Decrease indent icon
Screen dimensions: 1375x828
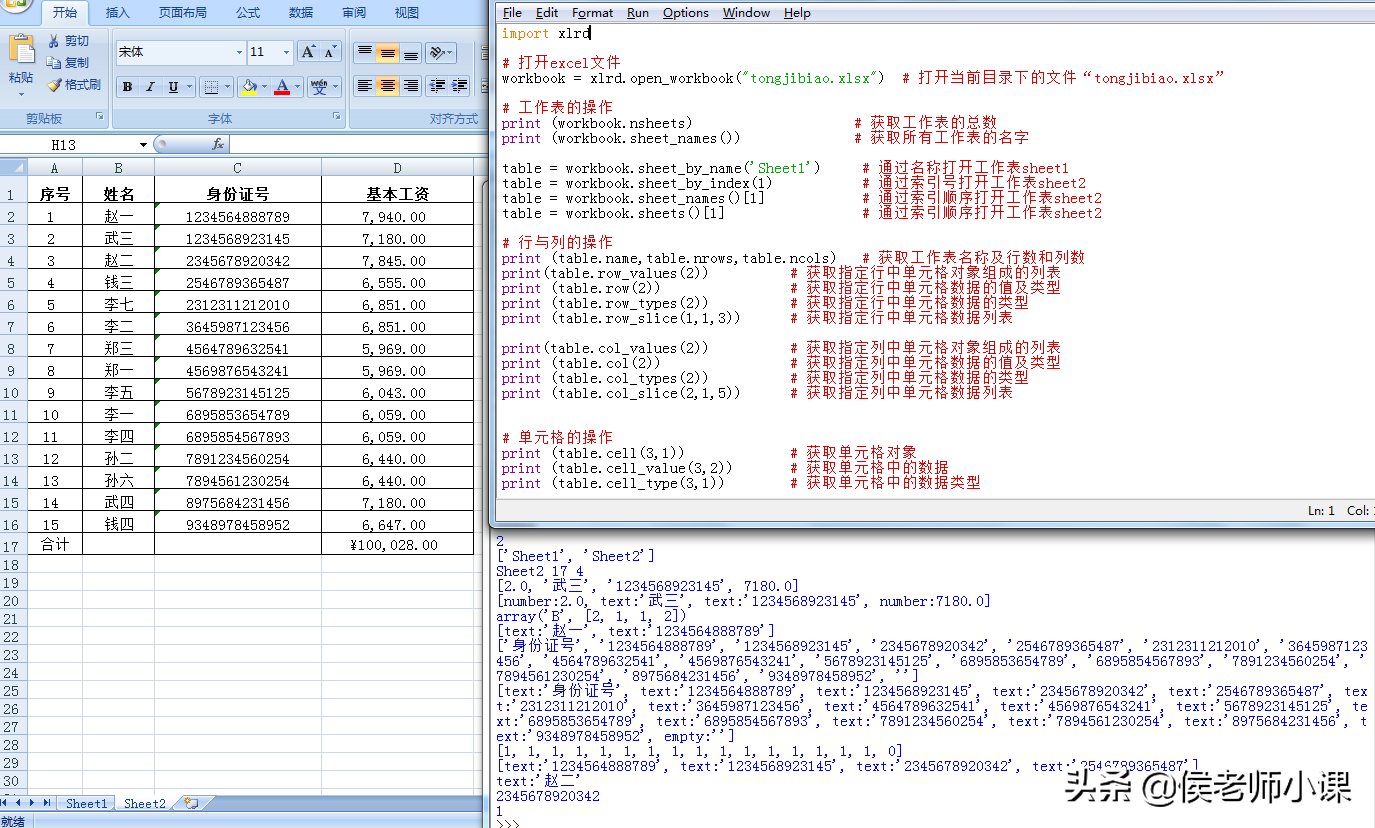point(437,86)
